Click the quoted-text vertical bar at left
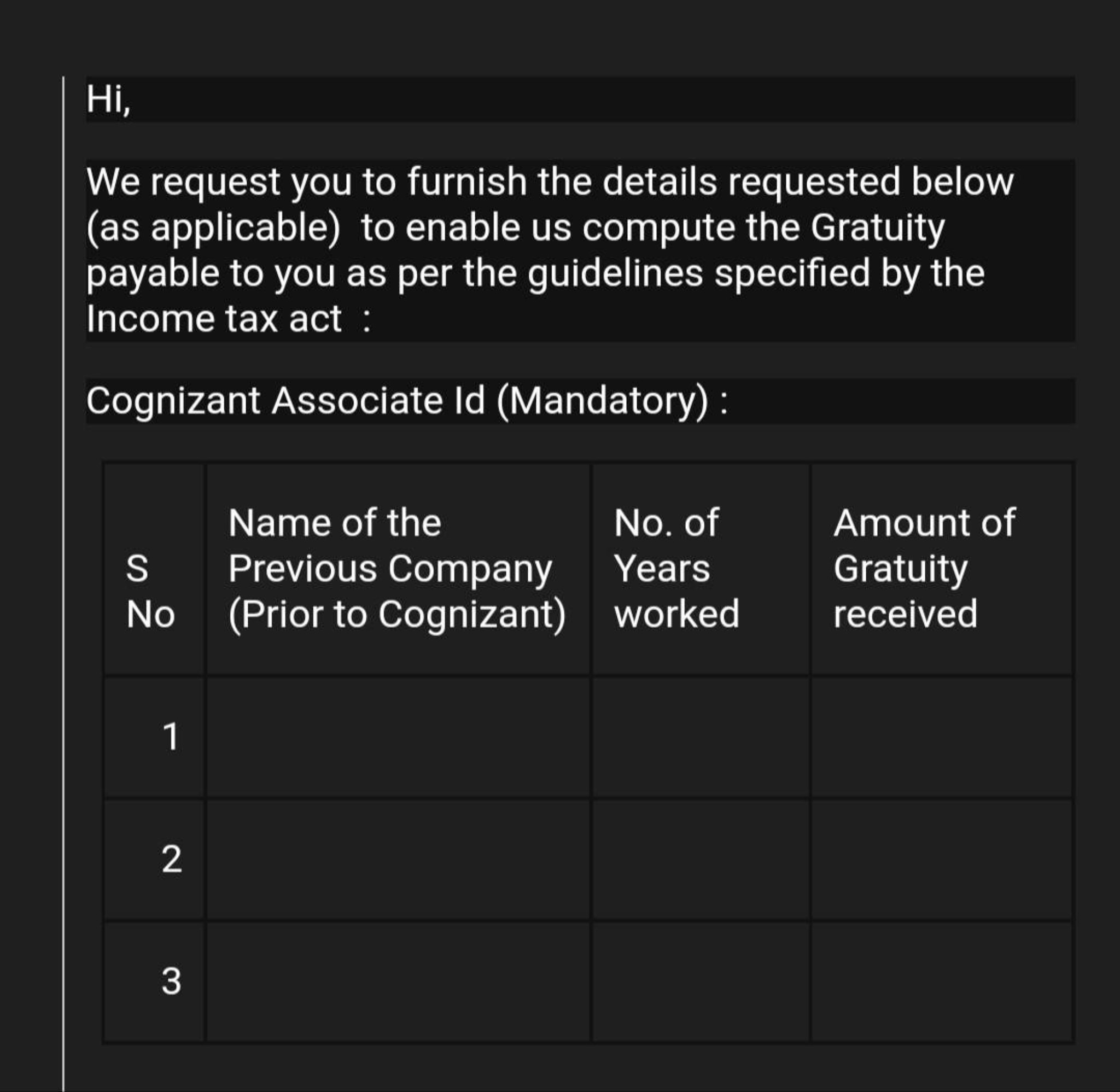This screenshot has height=1092, width=1120. click(63, 584)
